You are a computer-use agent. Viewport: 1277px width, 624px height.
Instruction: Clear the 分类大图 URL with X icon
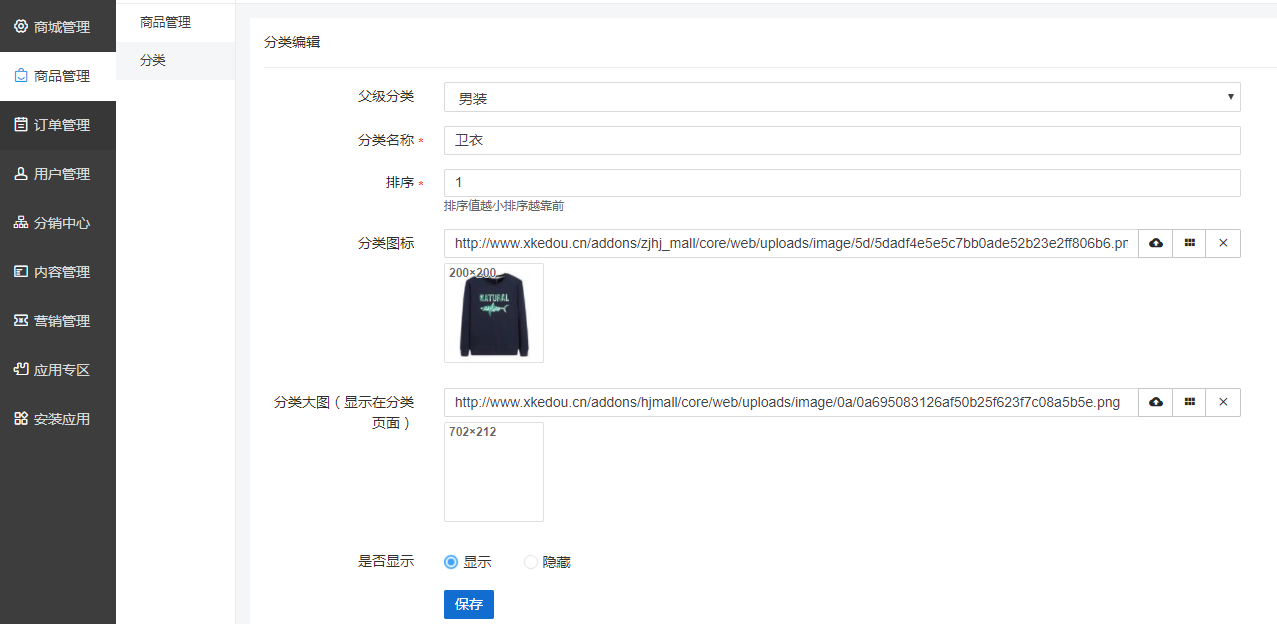coord(1223,402)
